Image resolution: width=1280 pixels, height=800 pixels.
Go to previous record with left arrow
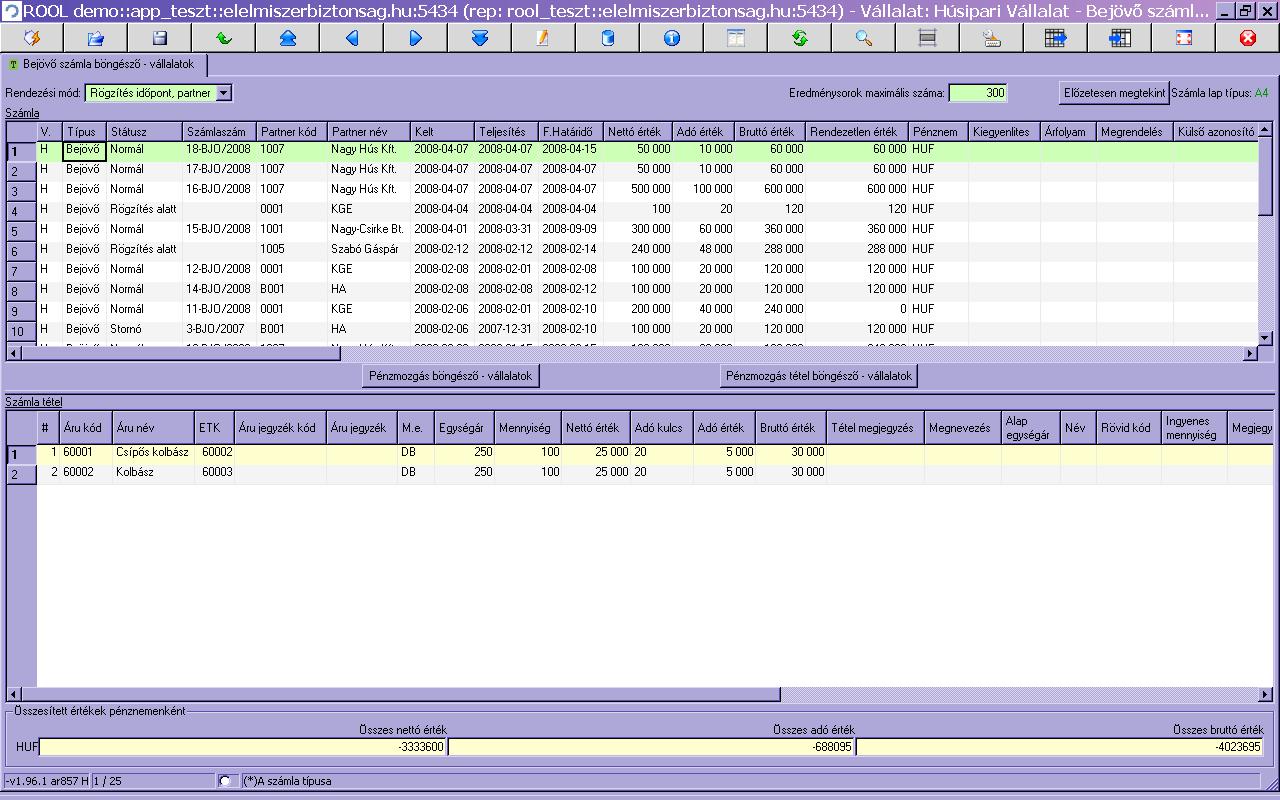click(352, 38)
